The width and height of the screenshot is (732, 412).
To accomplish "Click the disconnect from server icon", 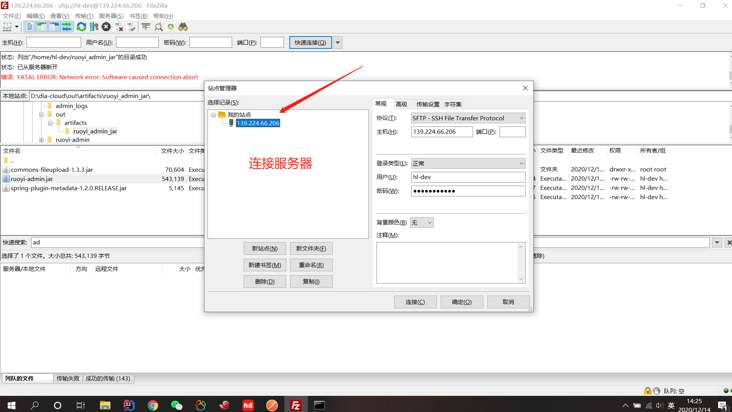I will pos(119,27).
